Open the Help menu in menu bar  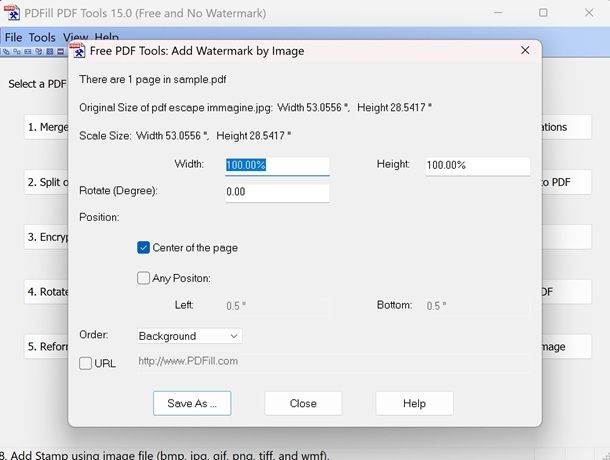[107, 37]
